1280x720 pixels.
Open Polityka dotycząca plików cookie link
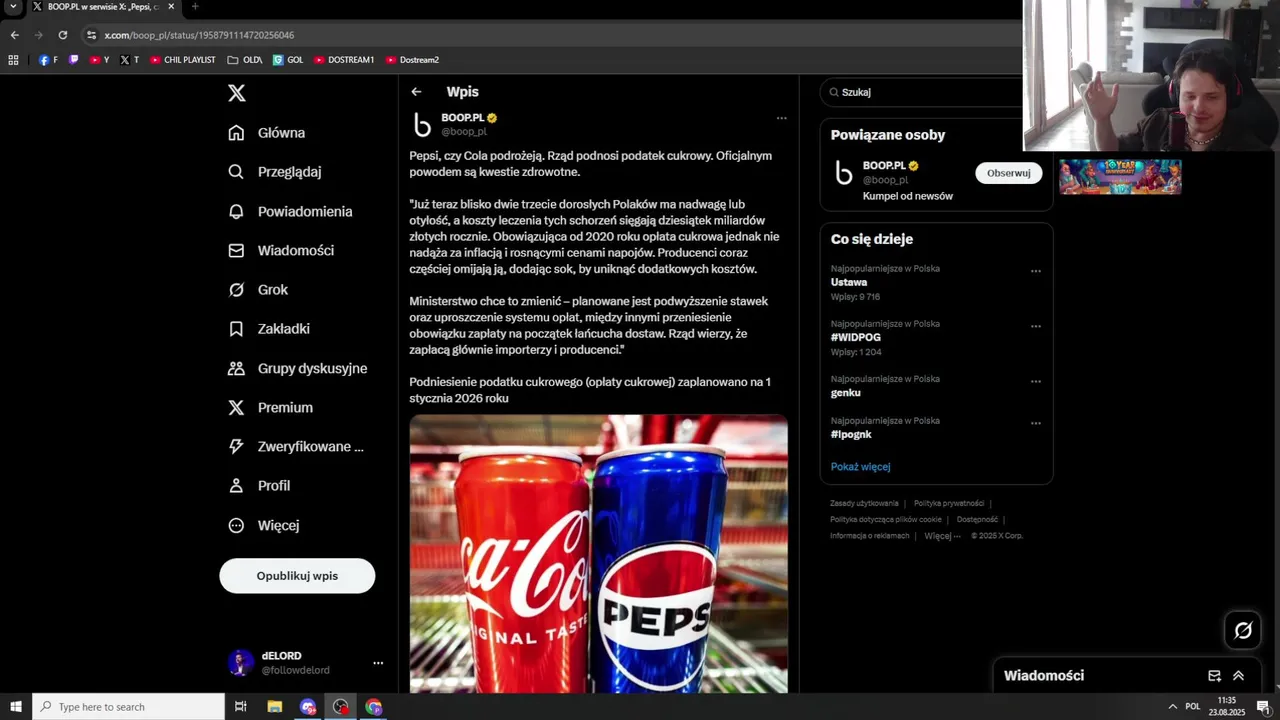click(x=886, y=519)
